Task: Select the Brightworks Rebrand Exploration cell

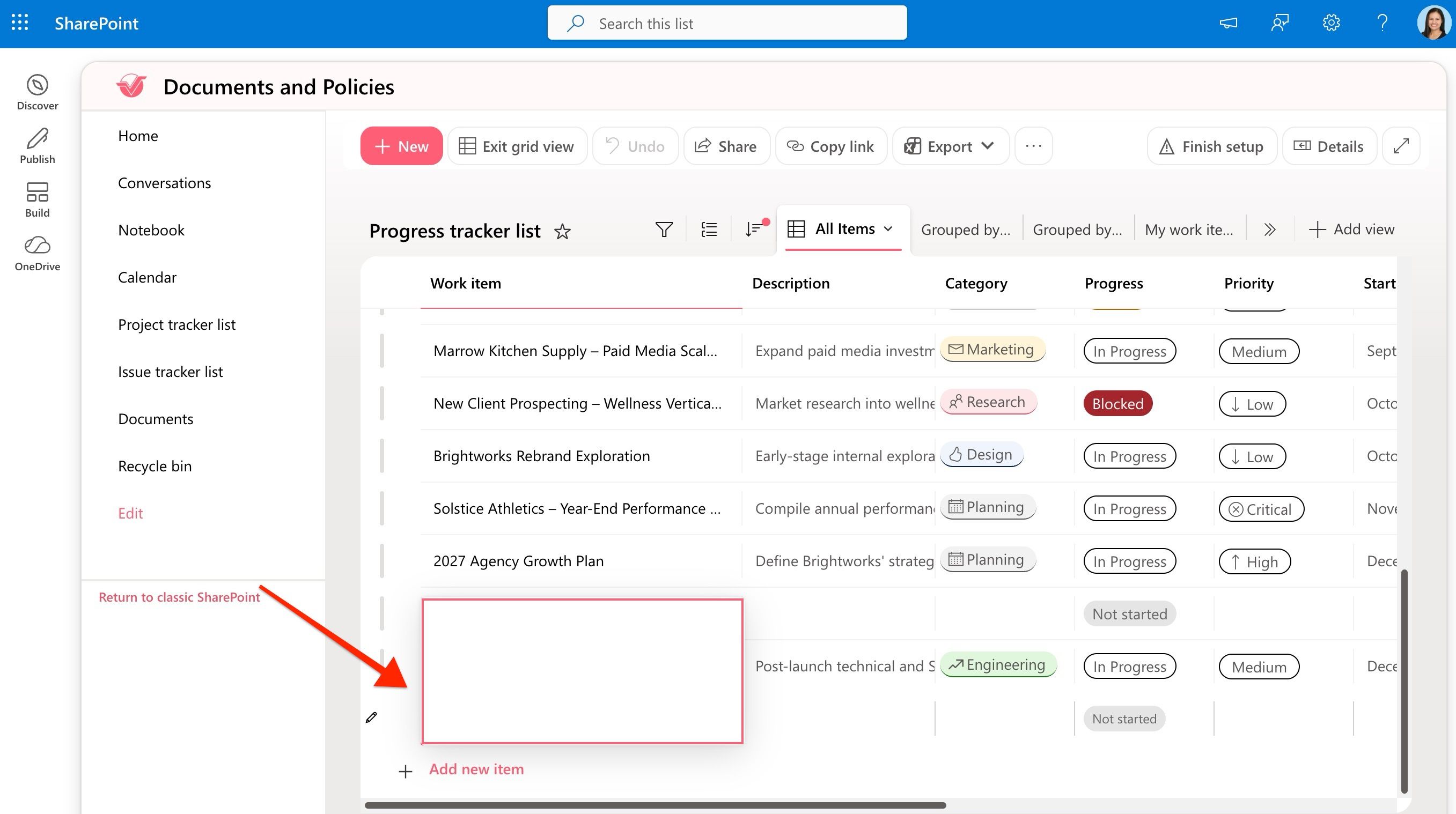Action: click(581, 456)
